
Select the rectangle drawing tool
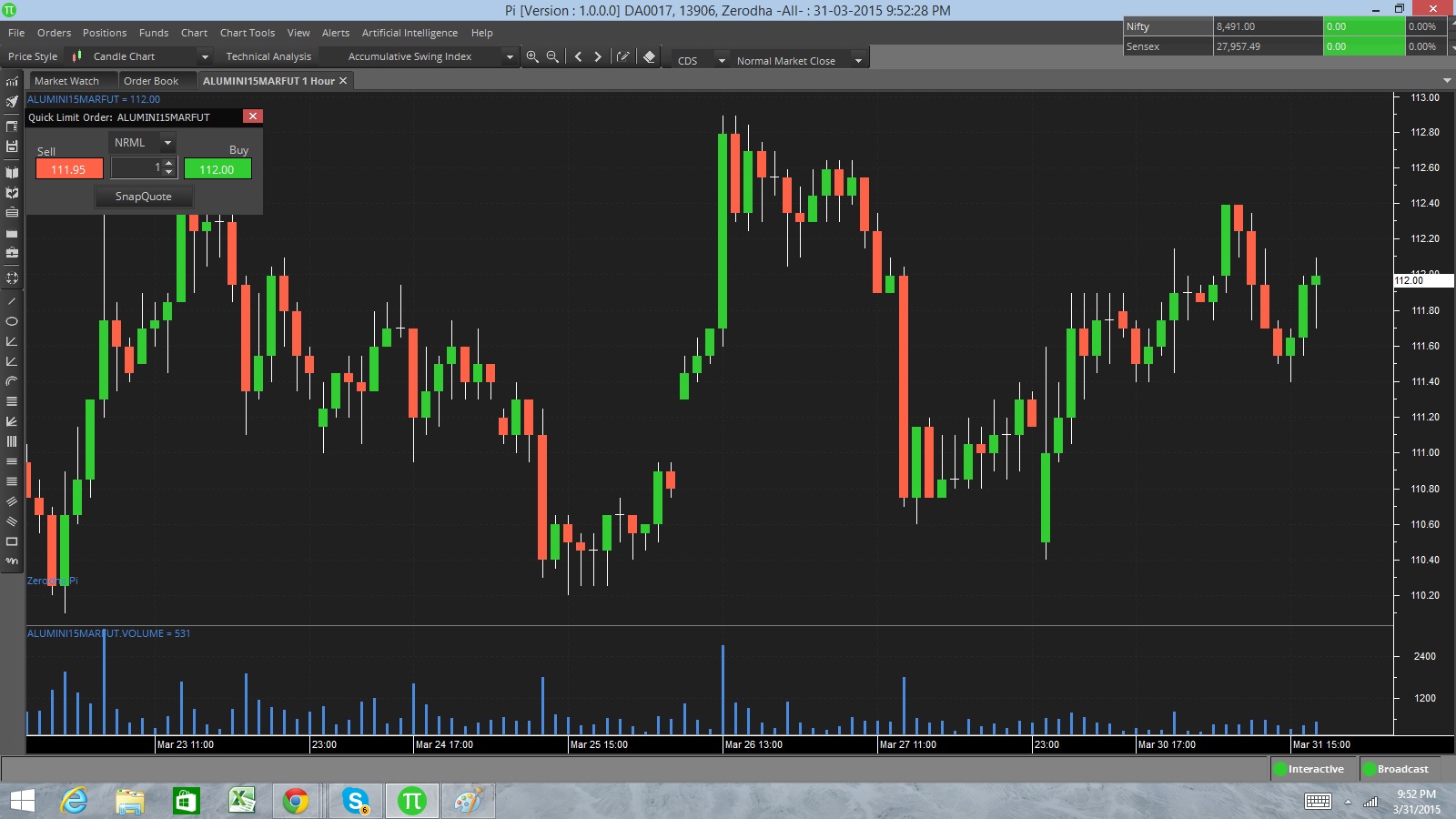tap(12, 541)
